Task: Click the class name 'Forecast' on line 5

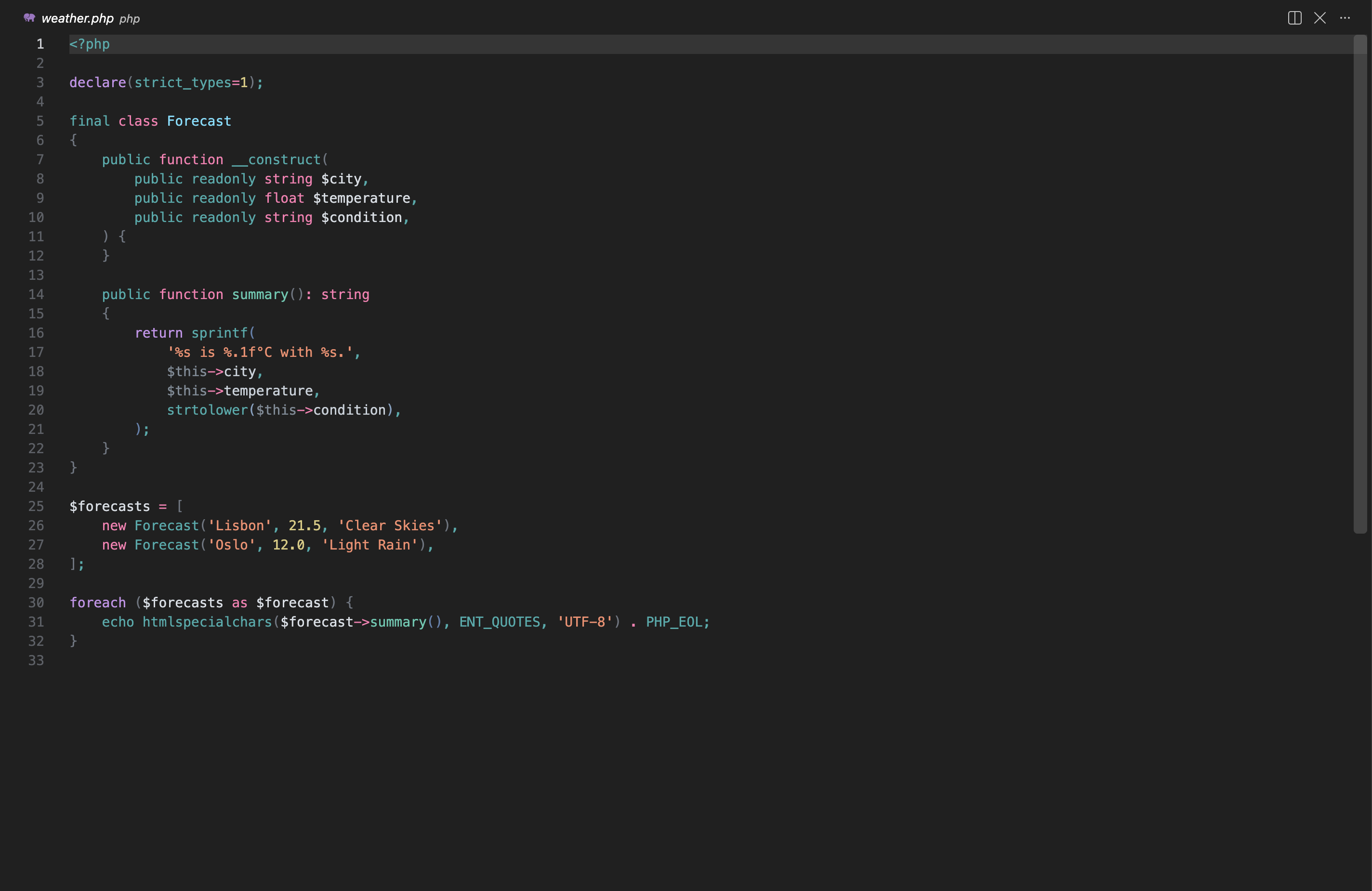Action: tap(199, 121)
